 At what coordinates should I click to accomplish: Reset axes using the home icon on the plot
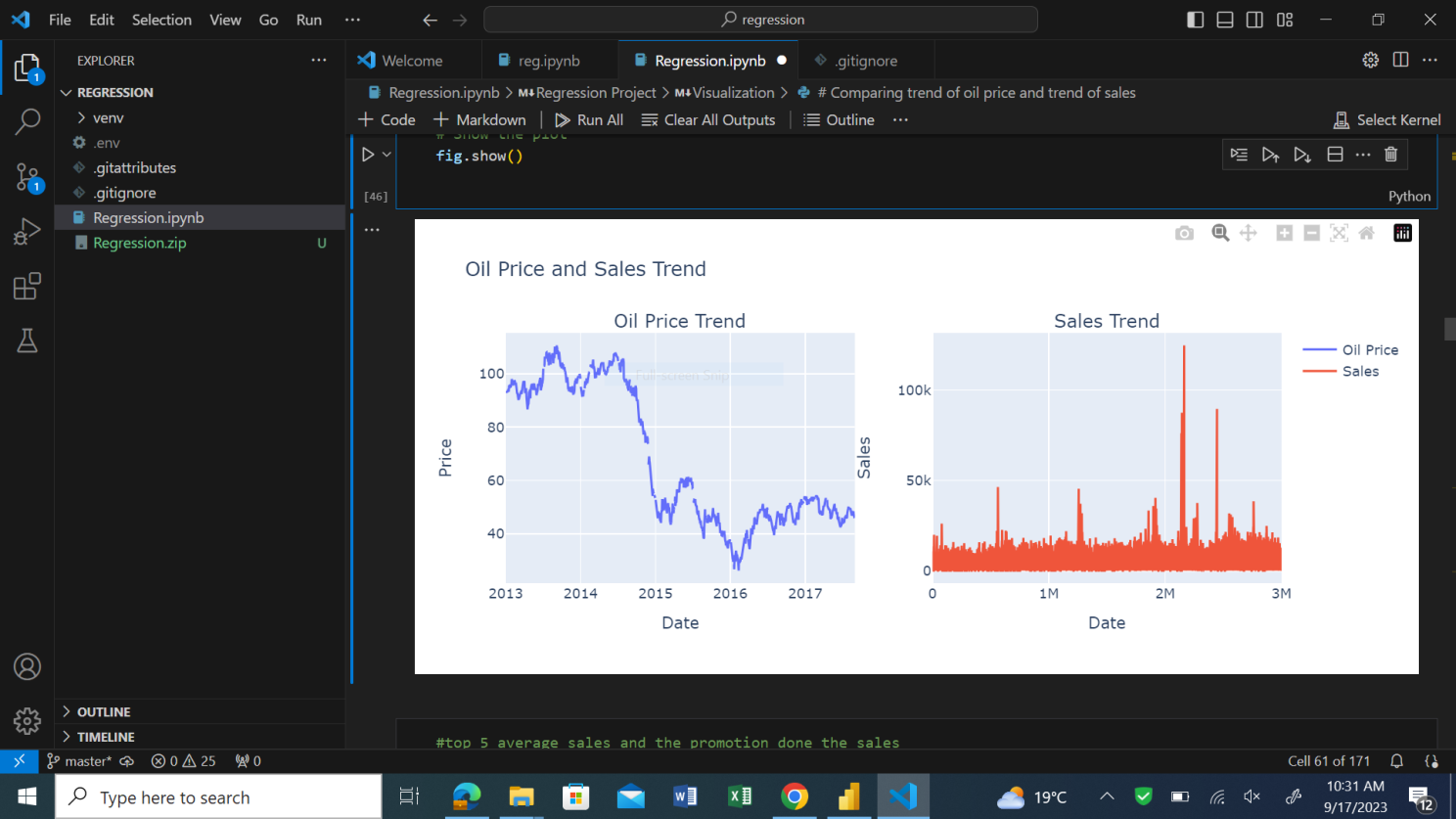pyautogui.click(x=1366, y=233)
